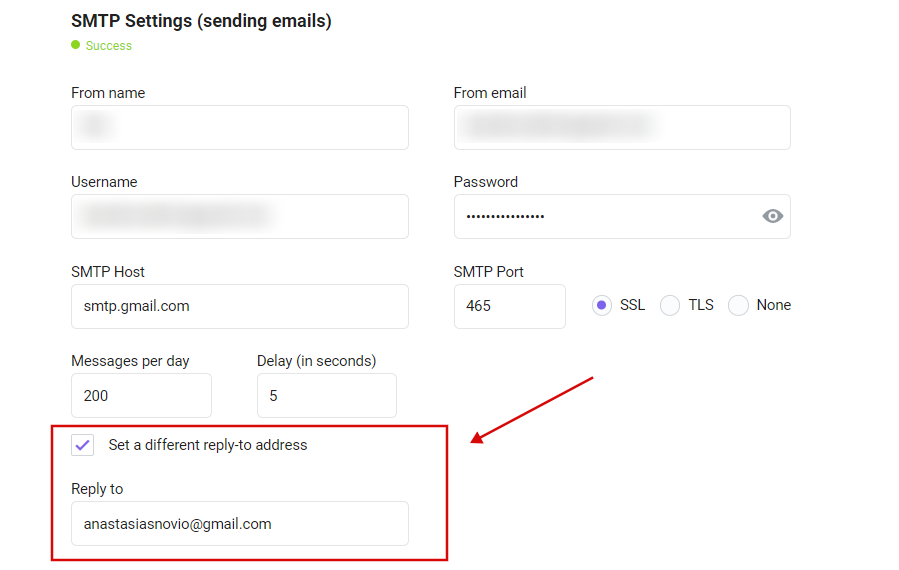Click the 'Messages per day' label text

pyautogui.click(x=130, y=361)
